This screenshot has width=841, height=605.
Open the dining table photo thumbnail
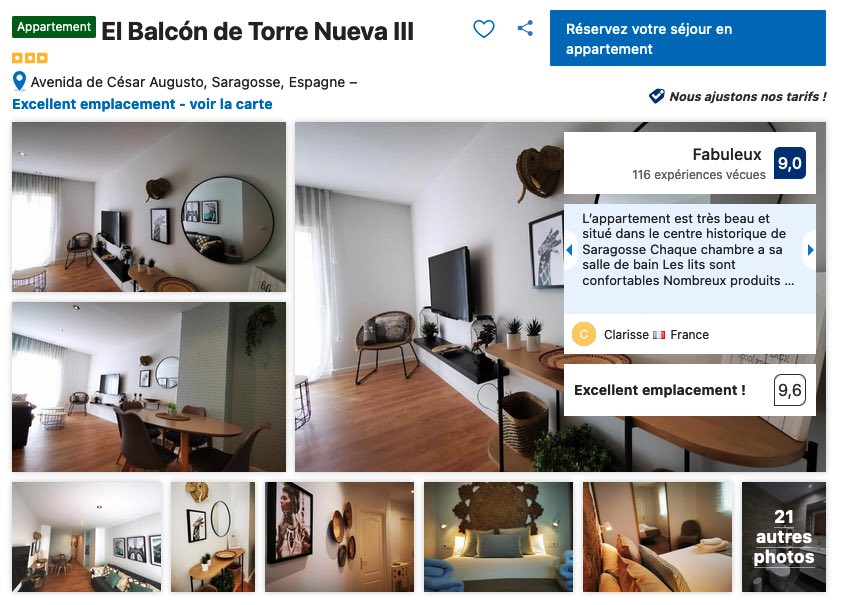[x=149, y=387]
